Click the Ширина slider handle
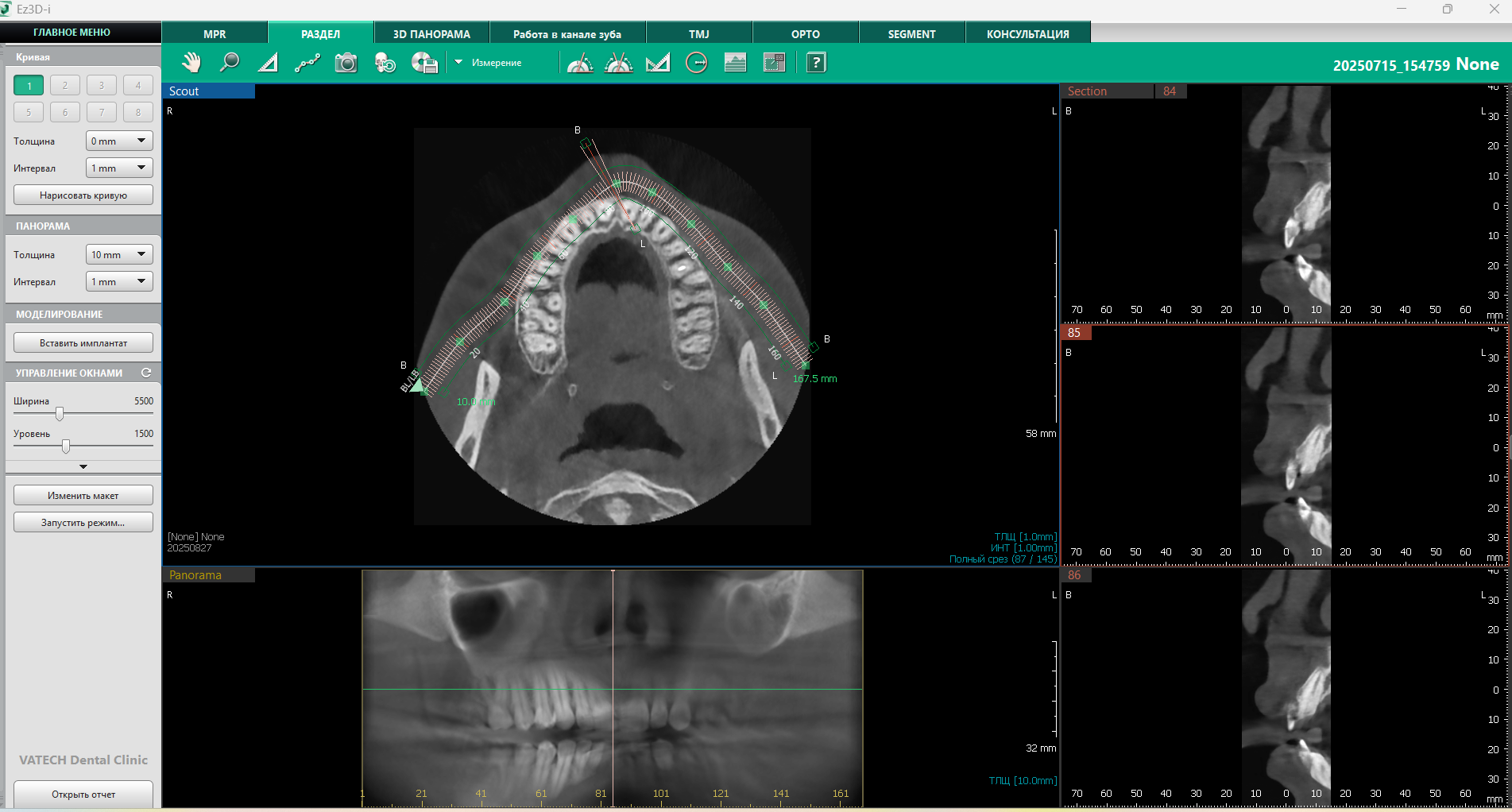This screenshot has height=812, width=1512. click(60, 414)
